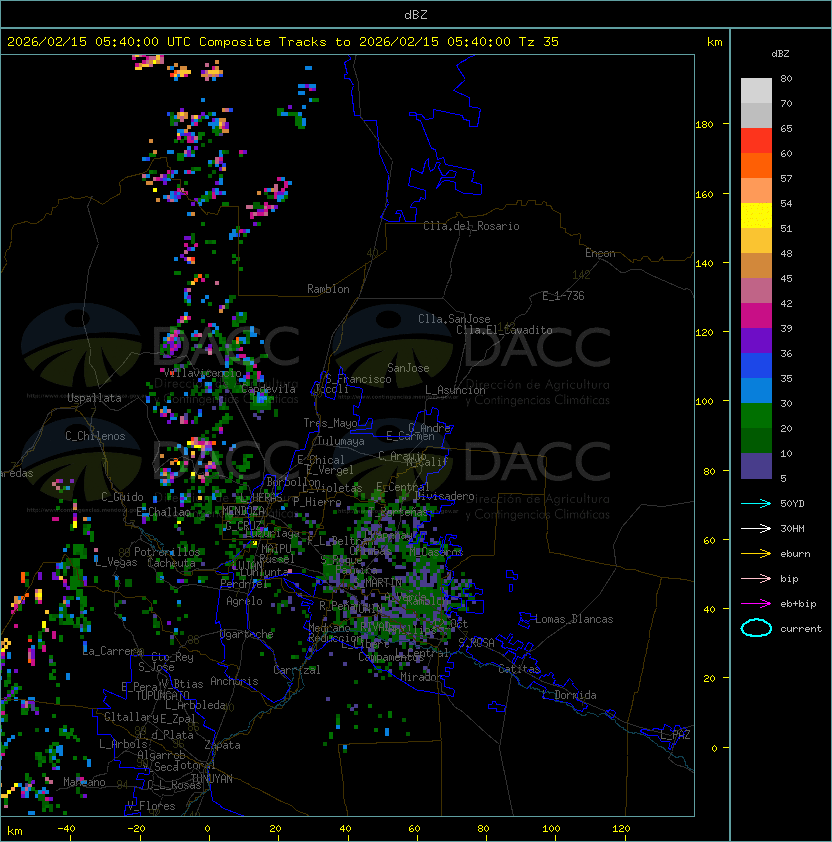
Task: Pick the orange swatch between 60 and 57
Action: 756,165
